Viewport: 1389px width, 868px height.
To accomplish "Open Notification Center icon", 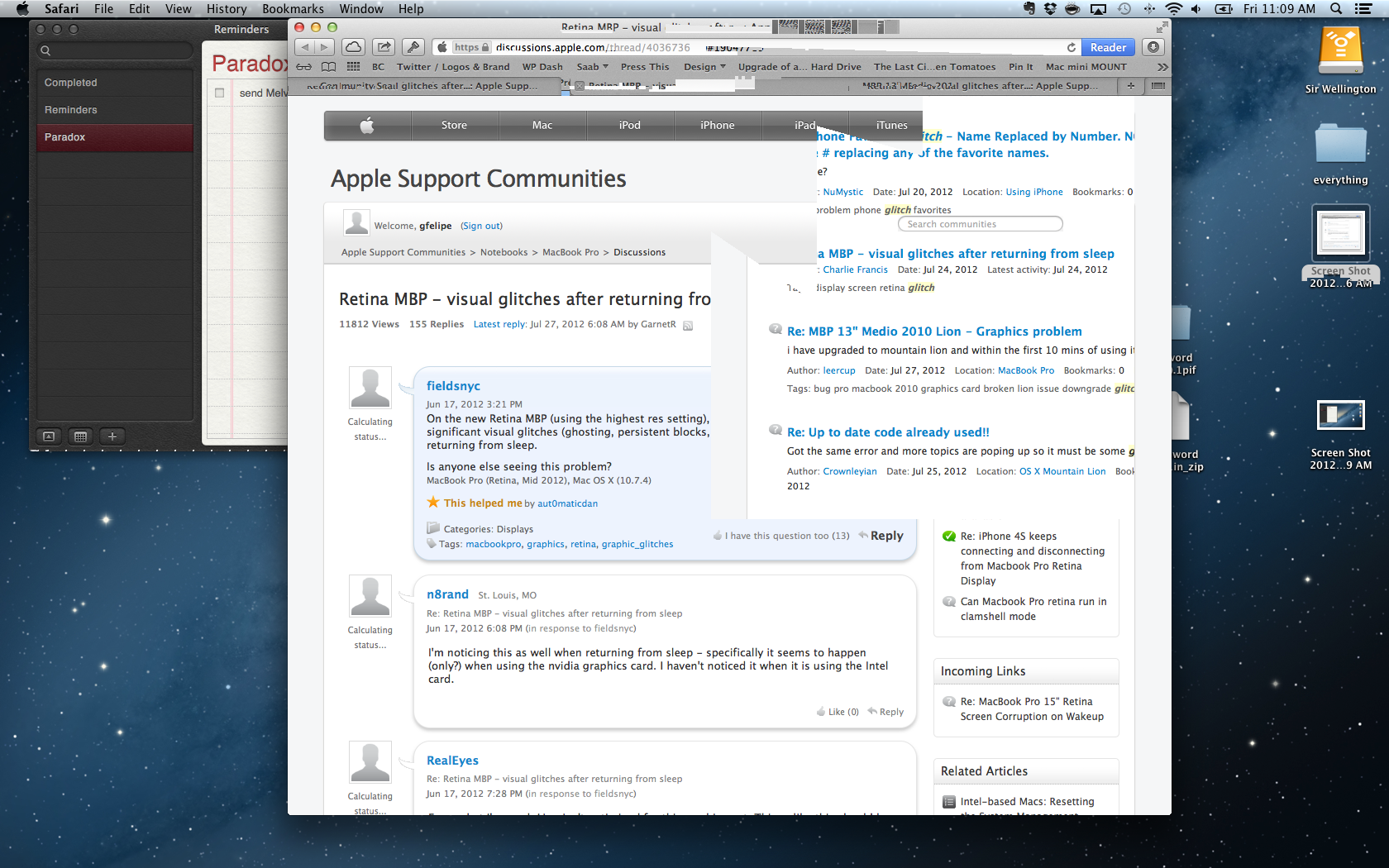I will pos(1364,9).
